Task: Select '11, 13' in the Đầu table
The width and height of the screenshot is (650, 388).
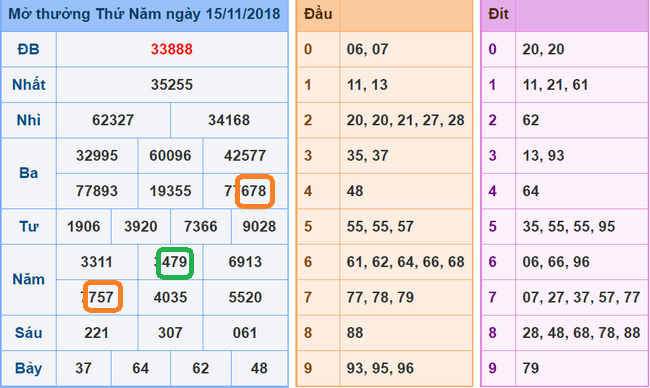Action: click(x=367, y=85)
